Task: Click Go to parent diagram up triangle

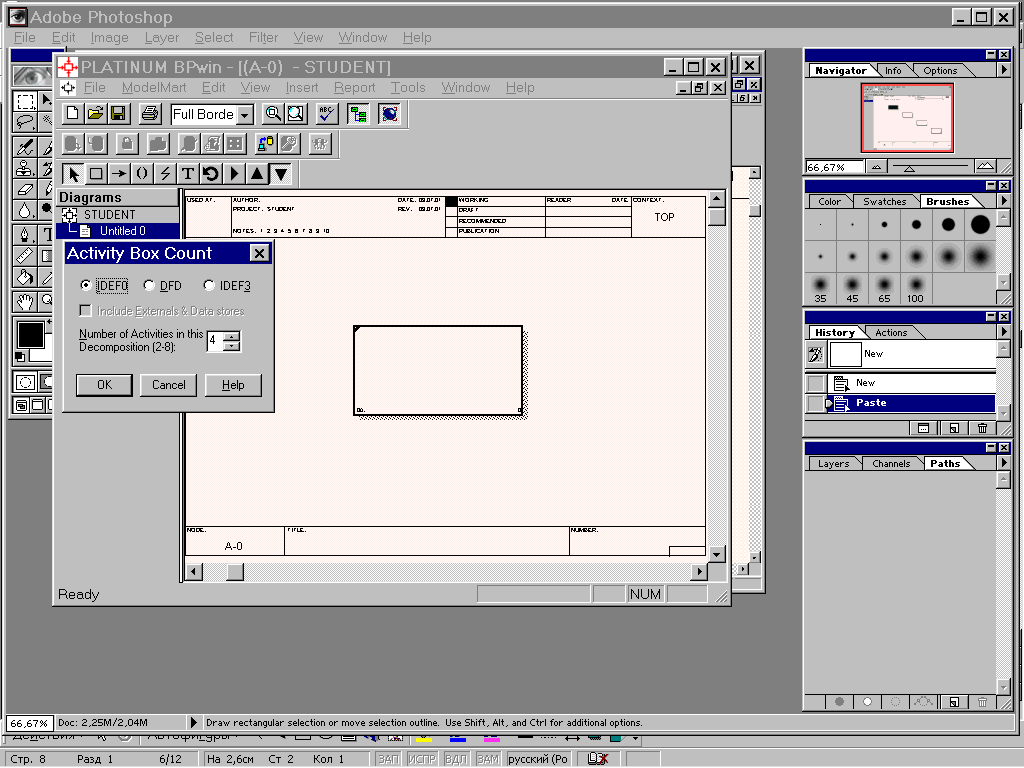Action: coord(257,174)
